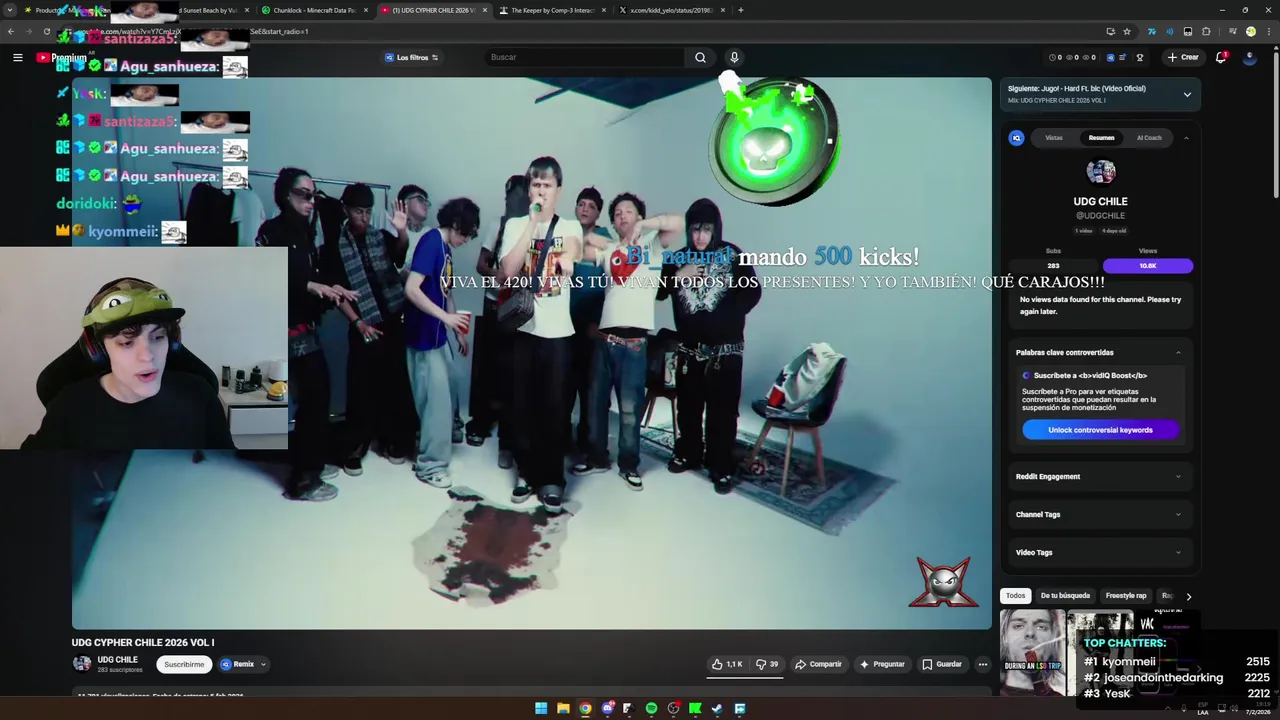Open a new browser tab
1280x720 pixels.
(x=740, y=10)
